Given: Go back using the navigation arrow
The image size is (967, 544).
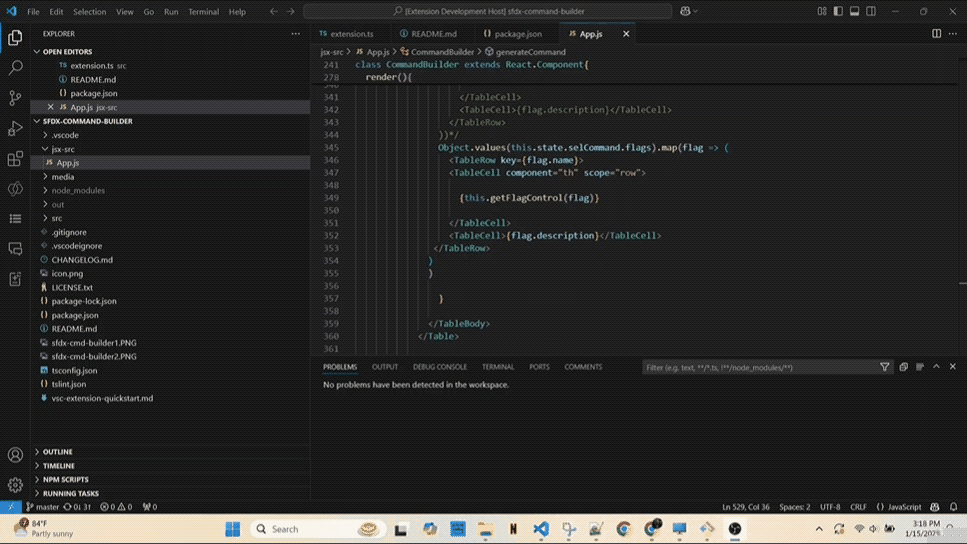Looking at the screenshot, I should [x=274, y=11].
